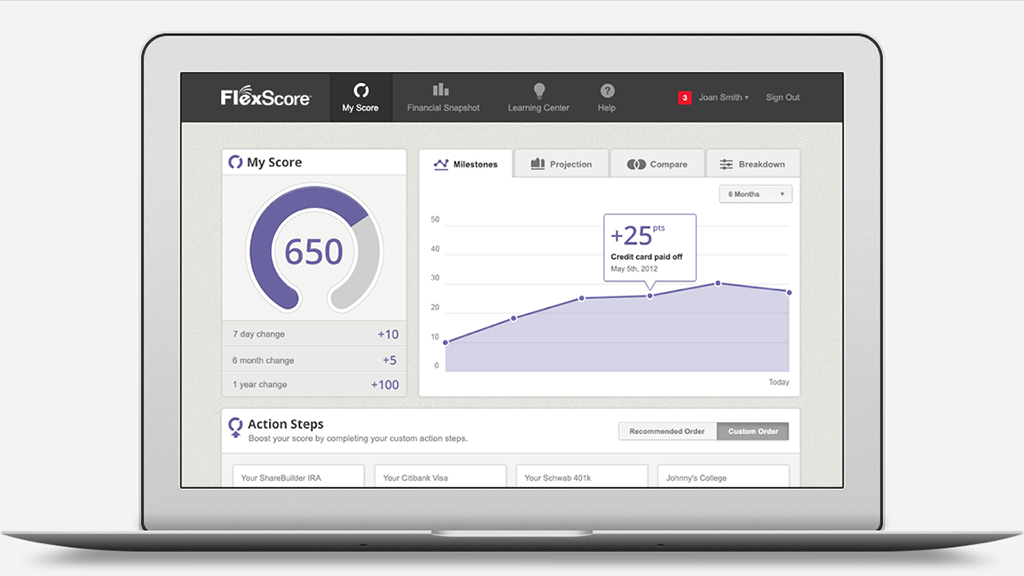Click the FlexScore logo
This screenshot has width=1024, height=576.
266,98
